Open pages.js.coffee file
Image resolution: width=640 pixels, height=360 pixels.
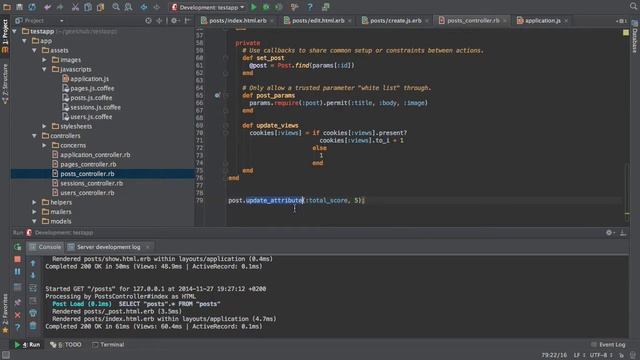[x=88, y=88]
